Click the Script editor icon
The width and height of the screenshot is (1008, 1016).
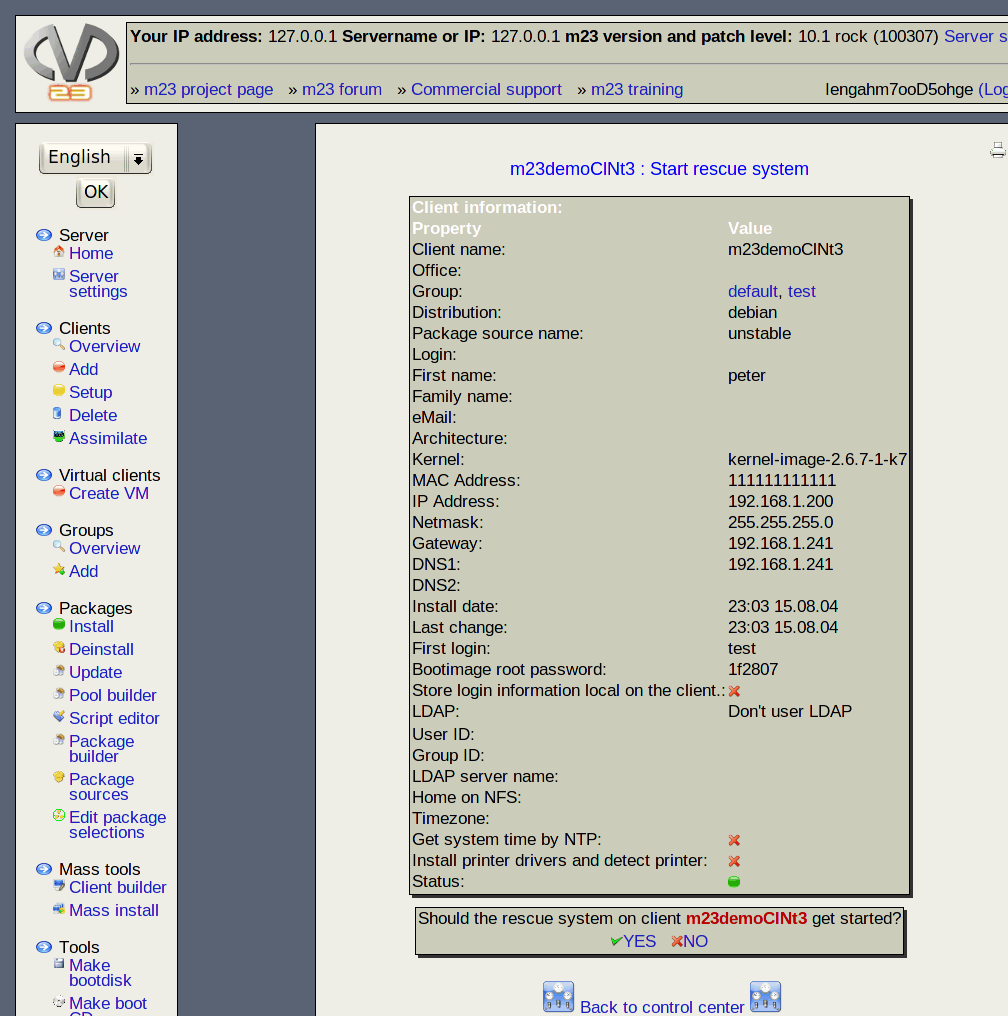pos(59,717)
